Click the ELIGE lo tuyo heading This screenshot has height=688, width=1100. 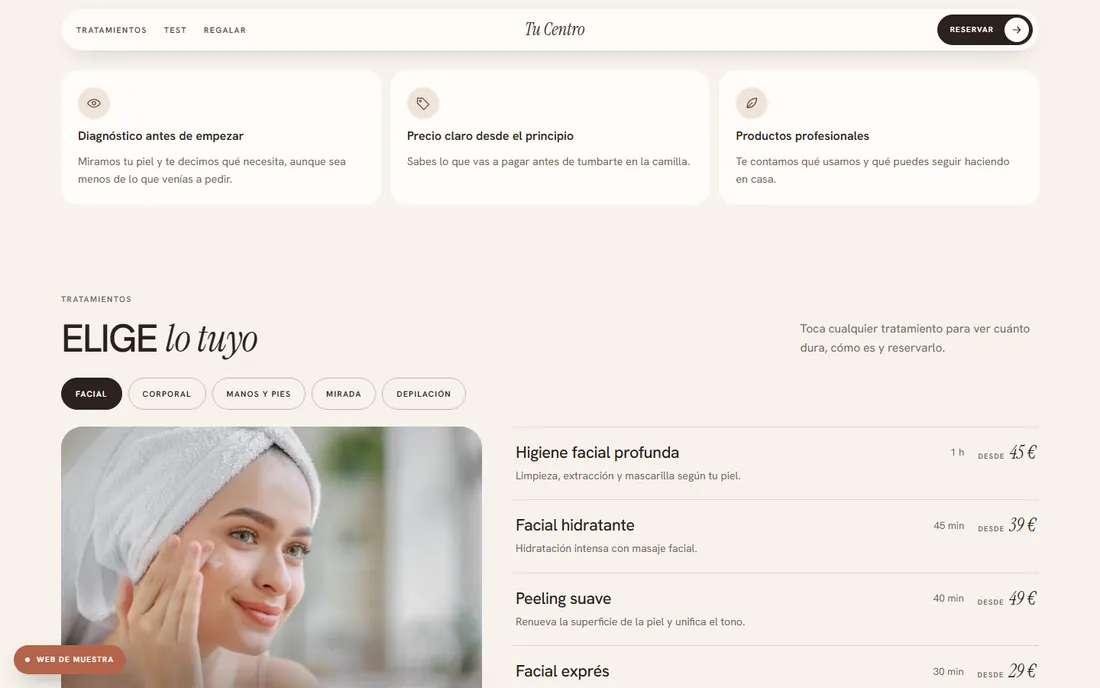pos(160,339)
